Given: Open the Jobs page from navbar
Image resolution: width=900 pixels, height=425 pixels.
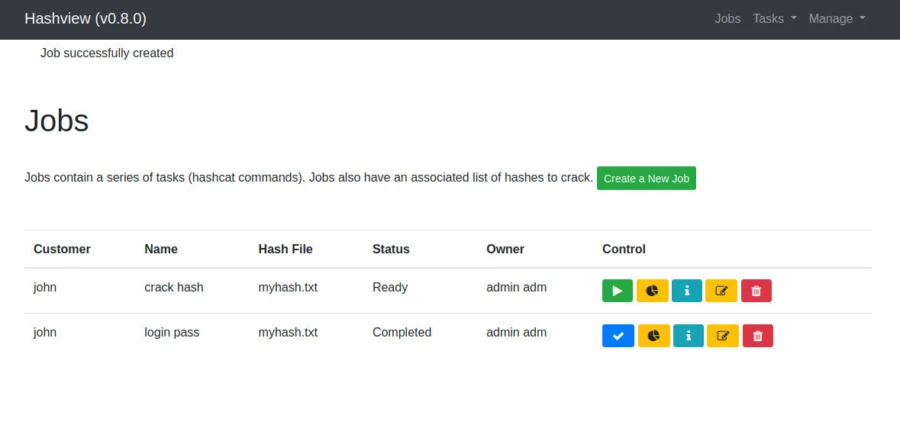Looking at the screenshot, I should point(728,19).
